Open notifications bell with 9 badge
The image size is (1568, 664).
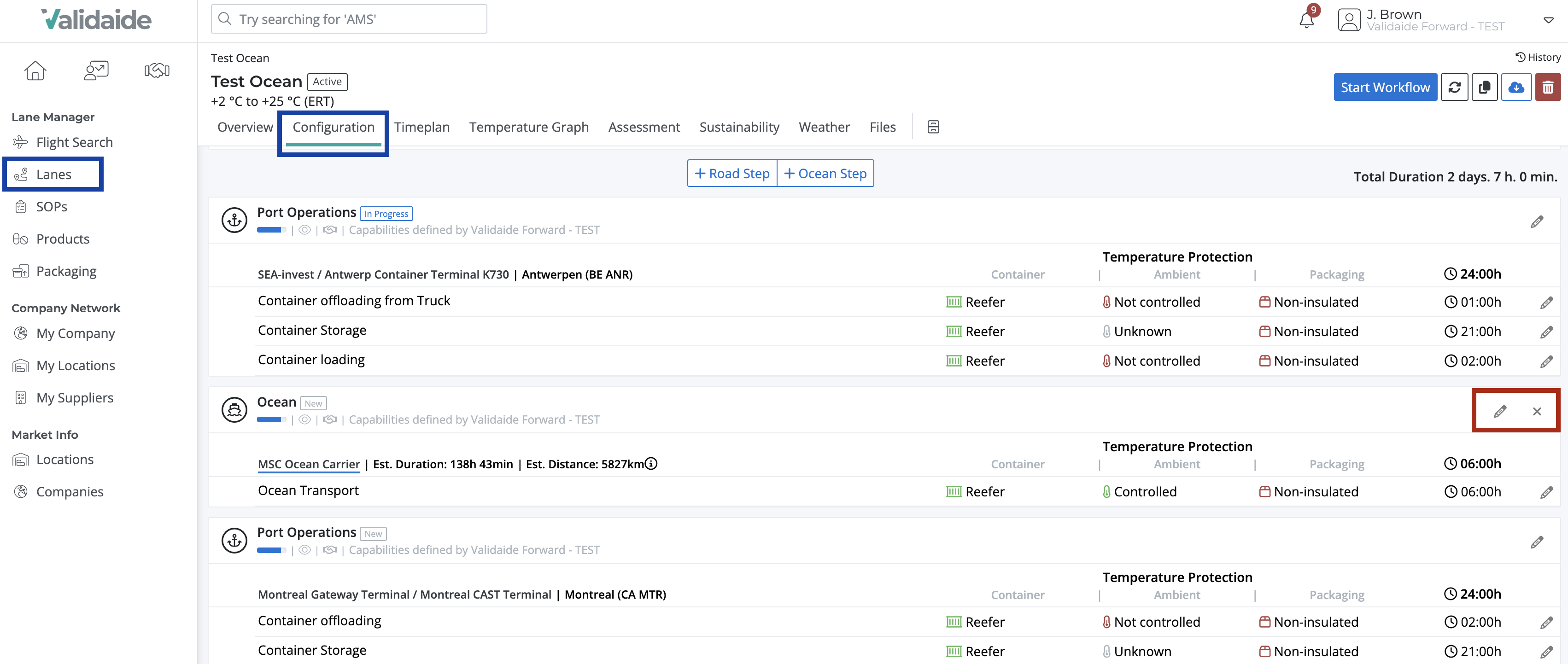click(x=1306, y=19)
